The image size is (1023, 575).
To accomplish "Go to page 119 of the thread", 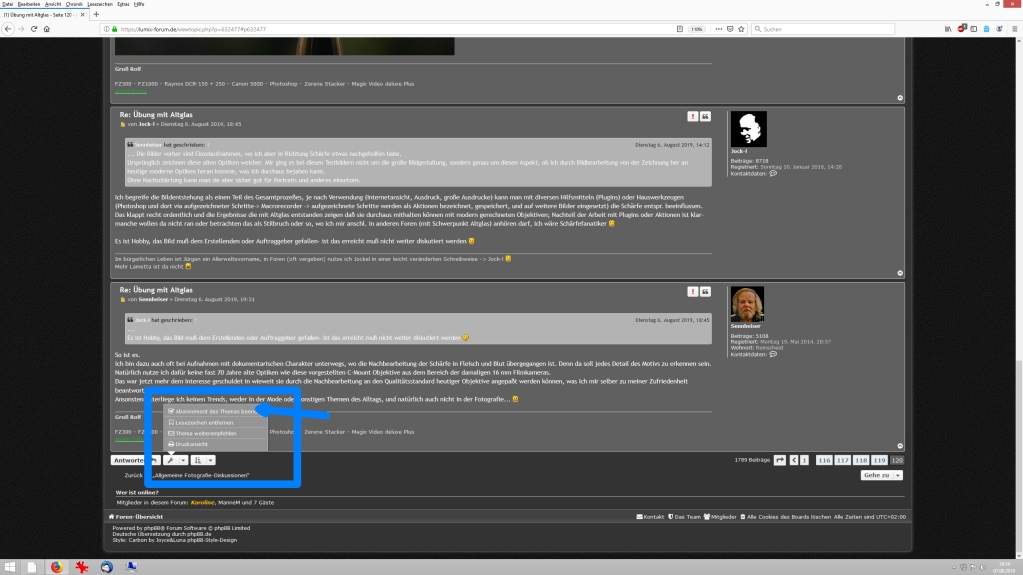I will (879, 460).
